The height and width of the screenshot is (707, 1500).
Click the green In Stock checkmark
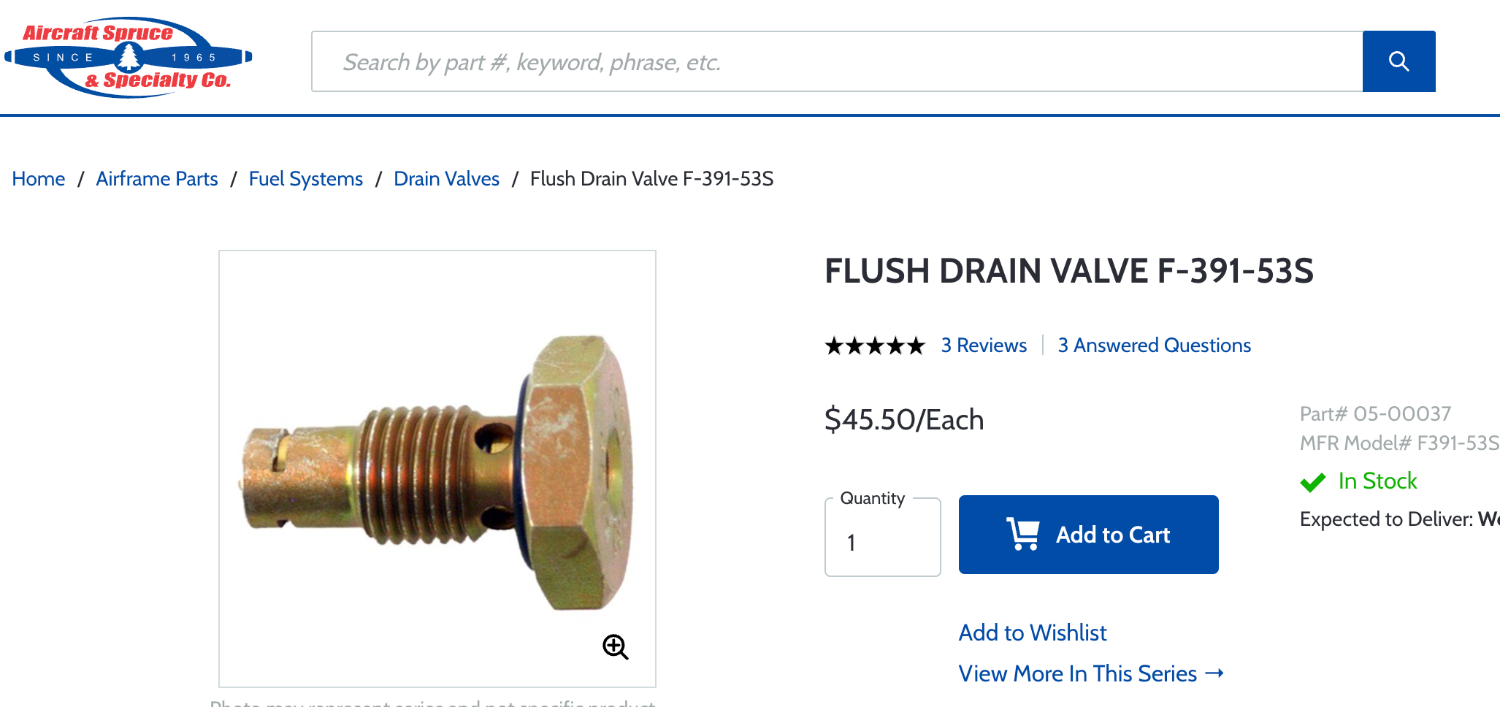coord(1312,482)
